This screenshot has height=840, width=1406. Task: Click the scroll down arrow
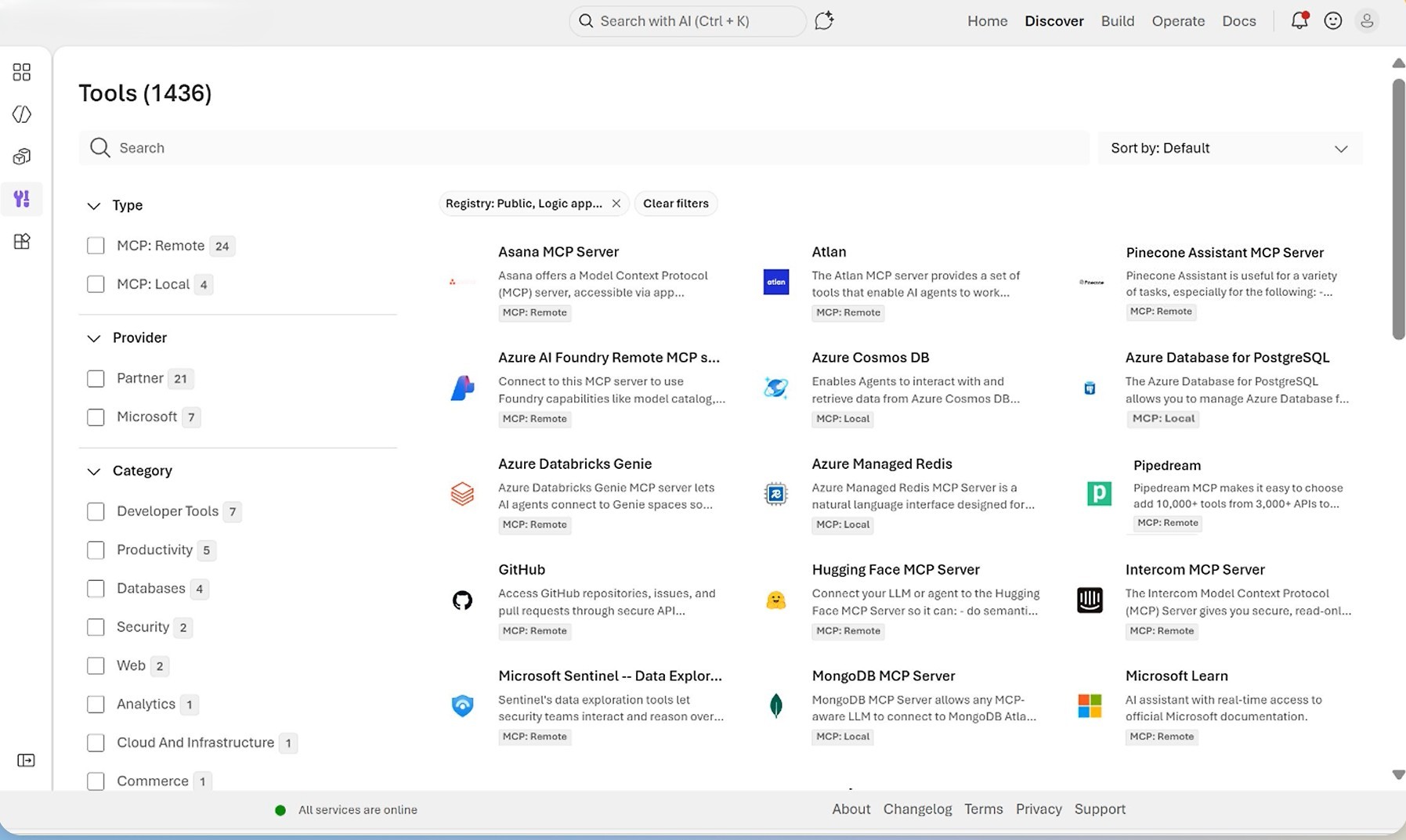(1398, 775)
